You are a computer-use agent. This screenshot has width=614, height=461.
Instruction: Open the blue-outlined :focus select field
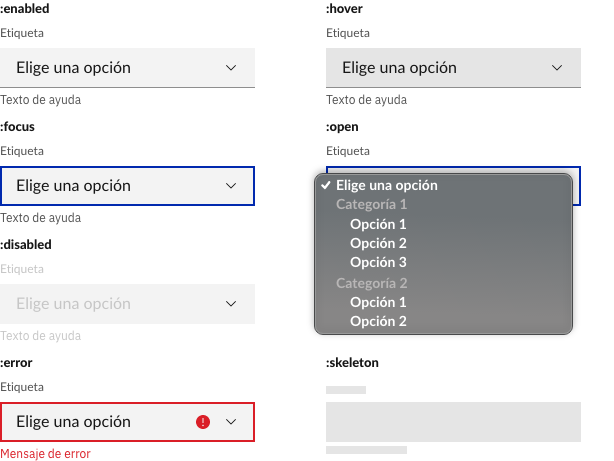click(x=110, y=186)
